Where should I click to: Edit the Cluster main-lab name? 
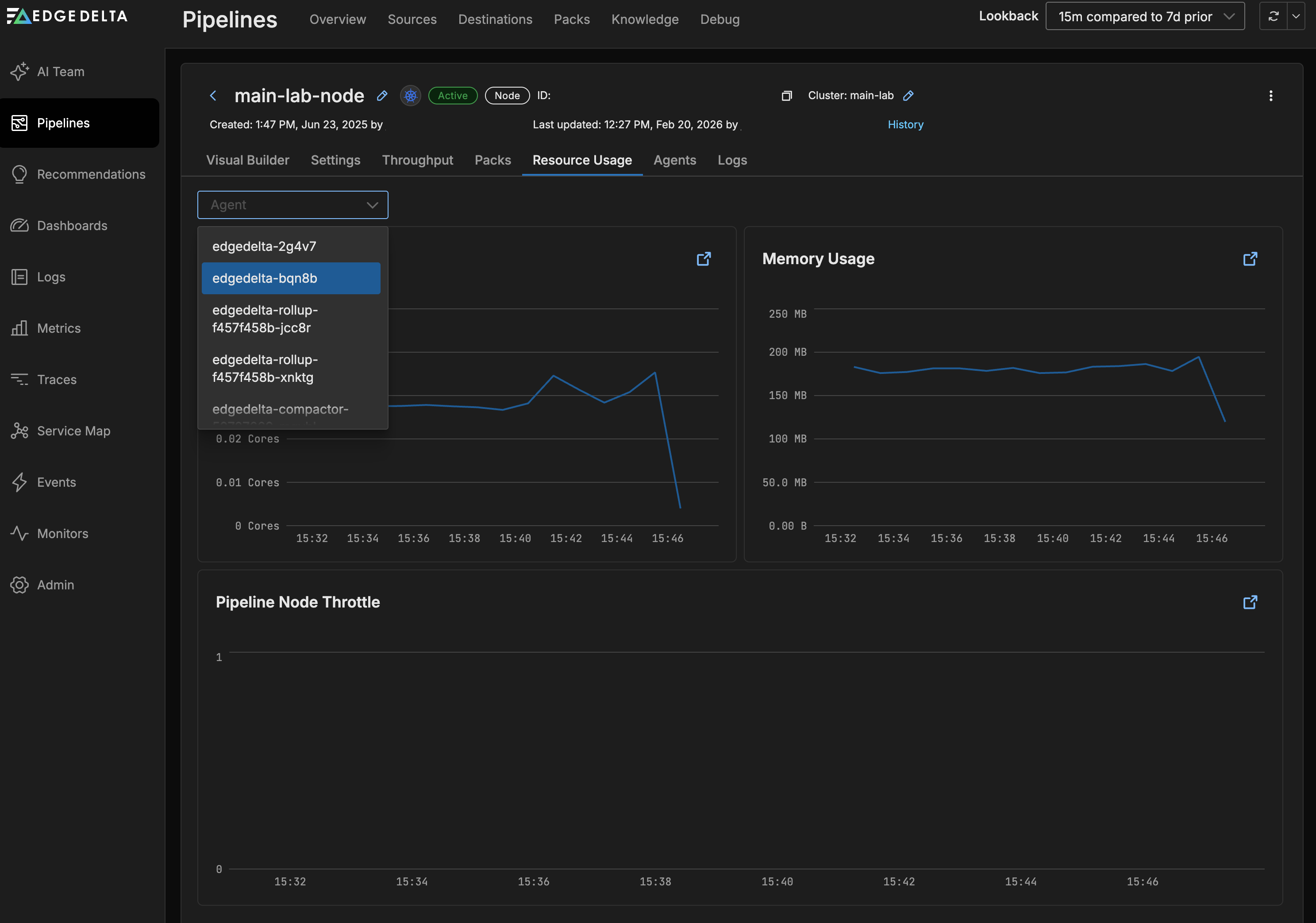point(908,96)
